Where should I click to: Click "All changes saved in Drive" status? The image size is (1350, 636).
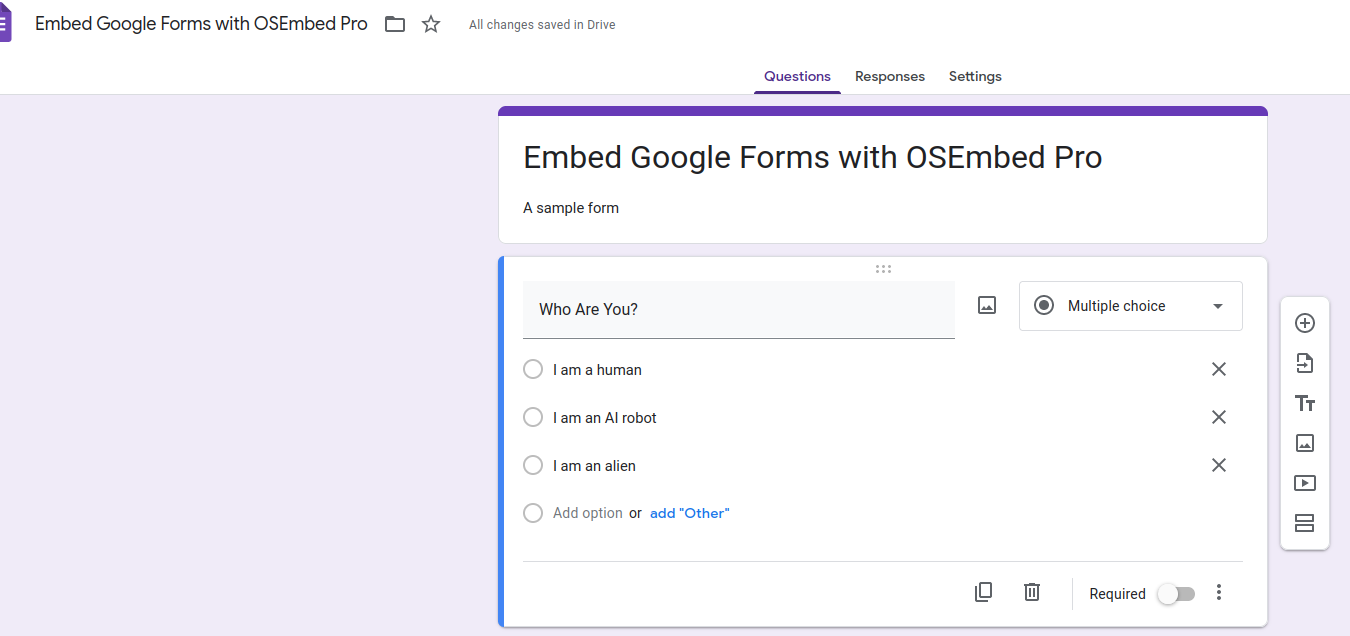click(x=542, y=25)
